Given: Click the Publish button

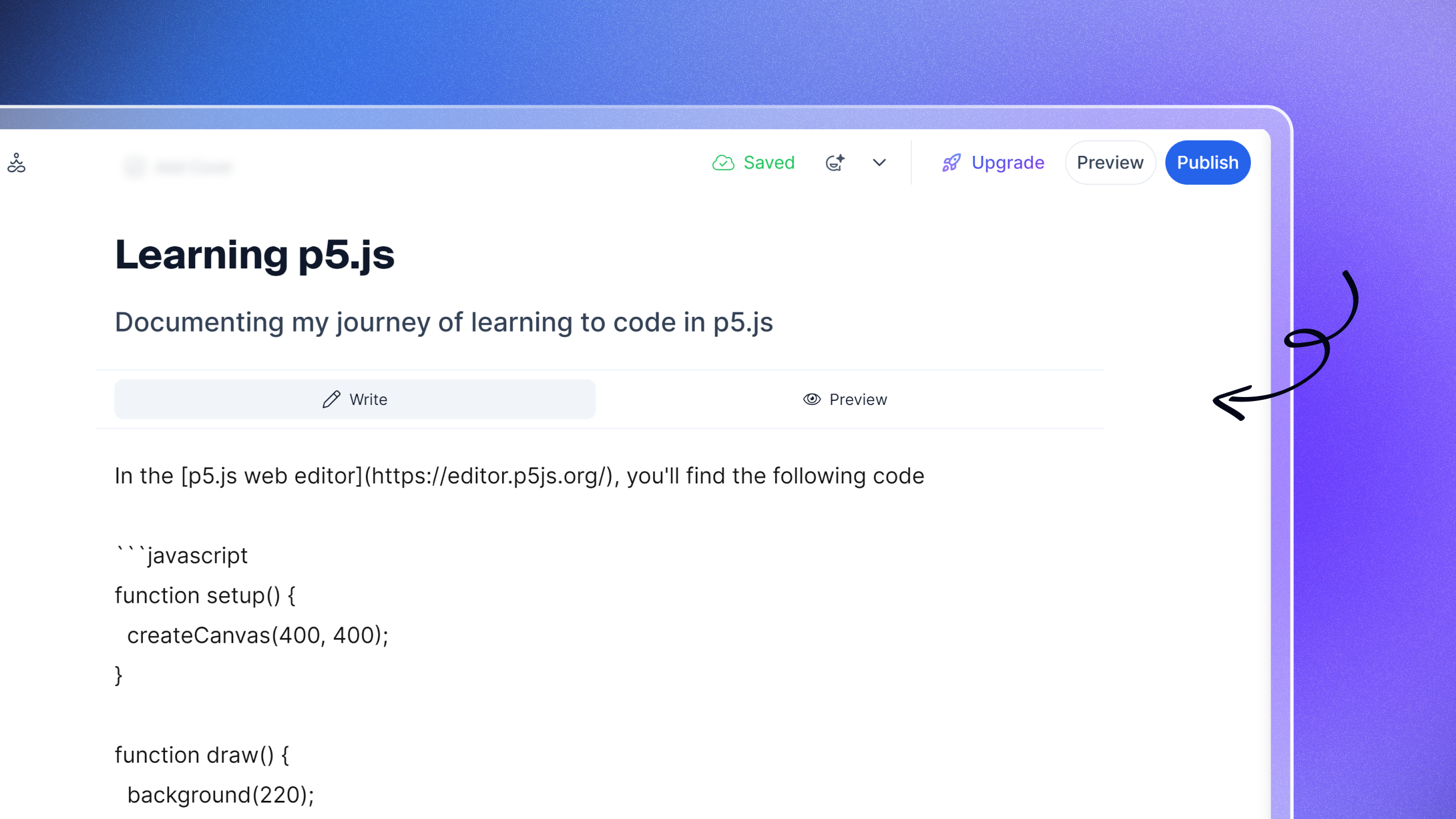Looking at the screenshot, I should (1207, 162).
